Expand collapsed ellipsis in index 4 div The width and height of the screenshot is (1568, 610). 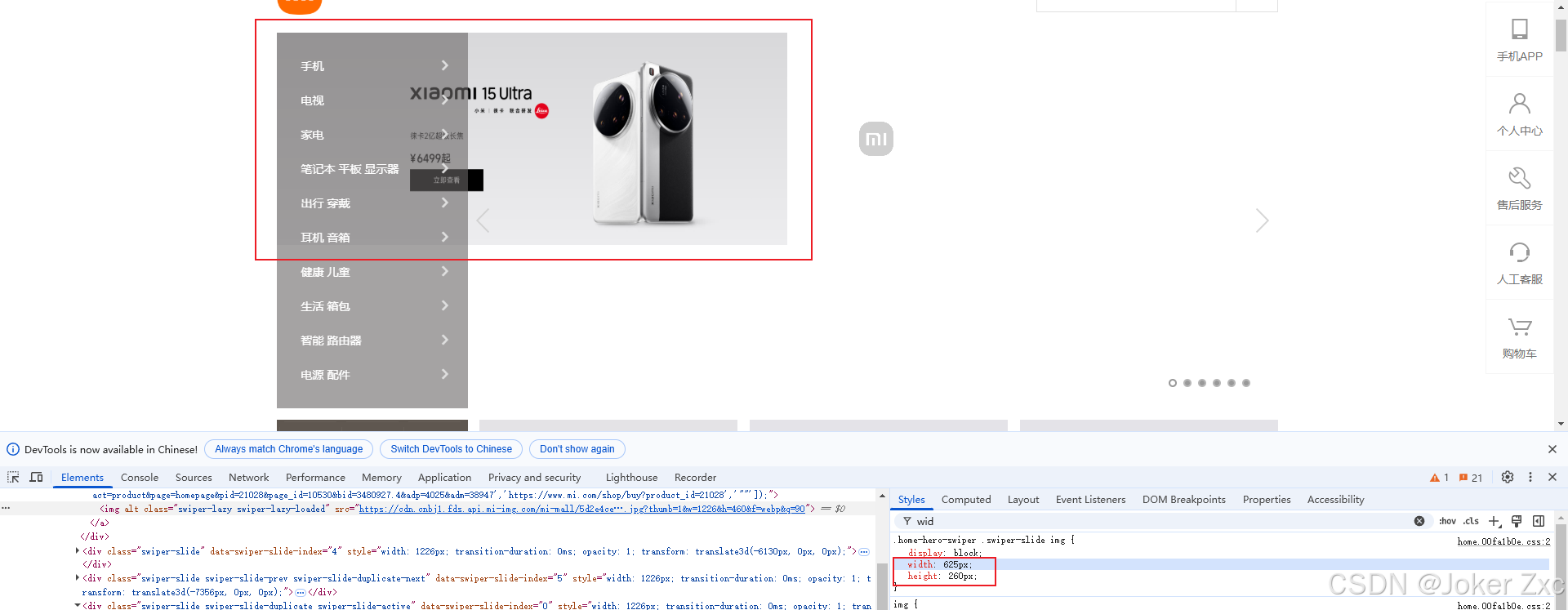864,552
